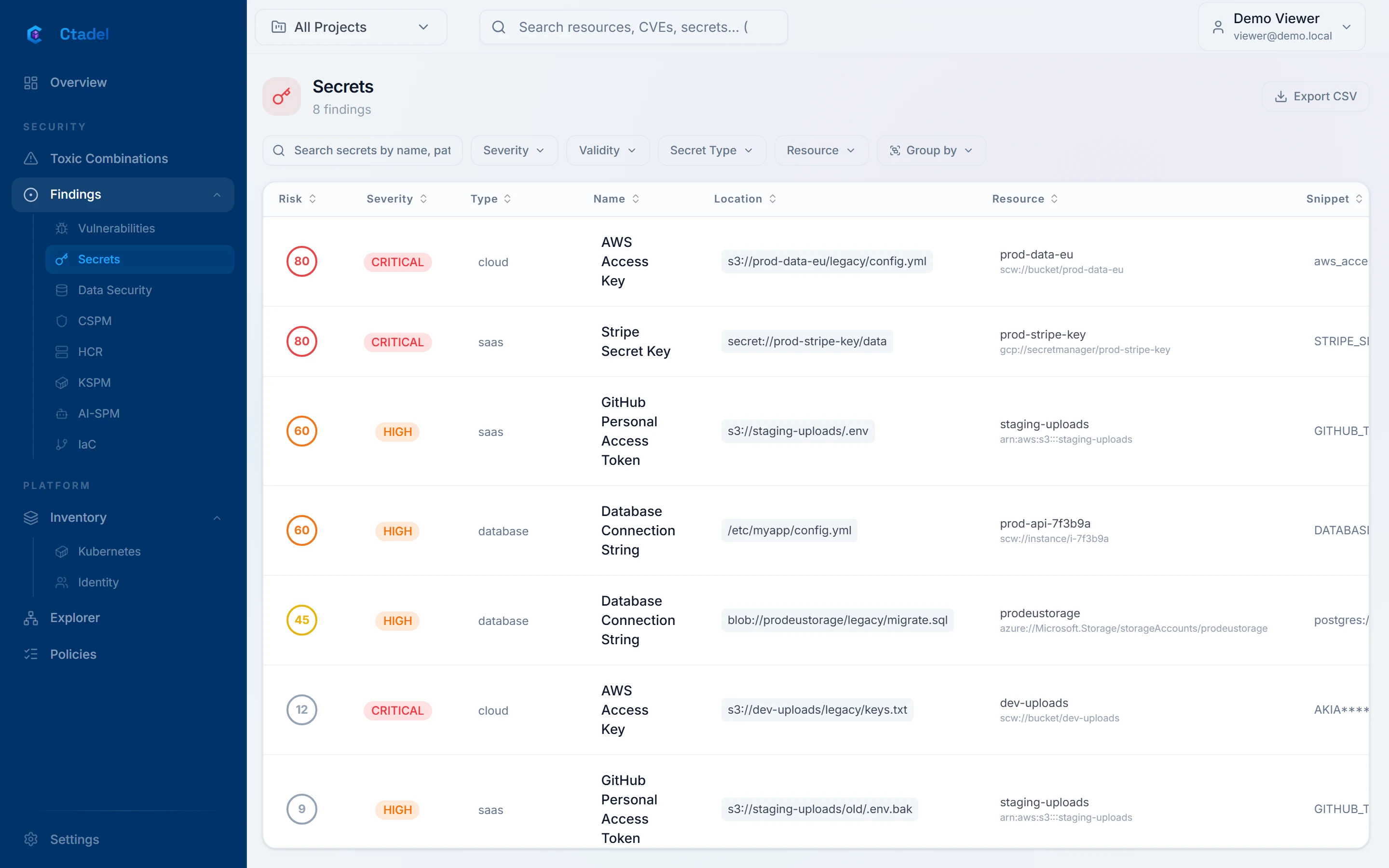Sort table by Name column
Screen dimensions: 1389x868
[x=616, y=199]
